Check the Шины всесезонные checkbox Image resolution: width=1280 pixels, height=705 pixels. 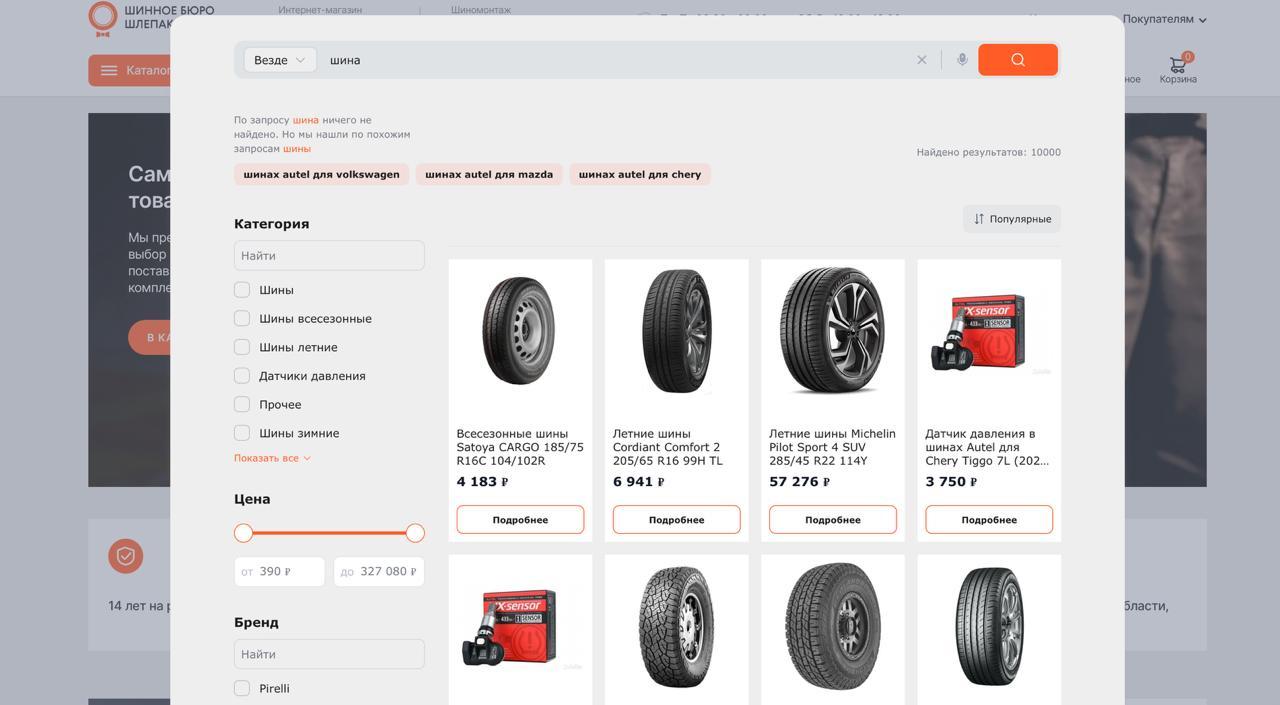pos(242,318)
